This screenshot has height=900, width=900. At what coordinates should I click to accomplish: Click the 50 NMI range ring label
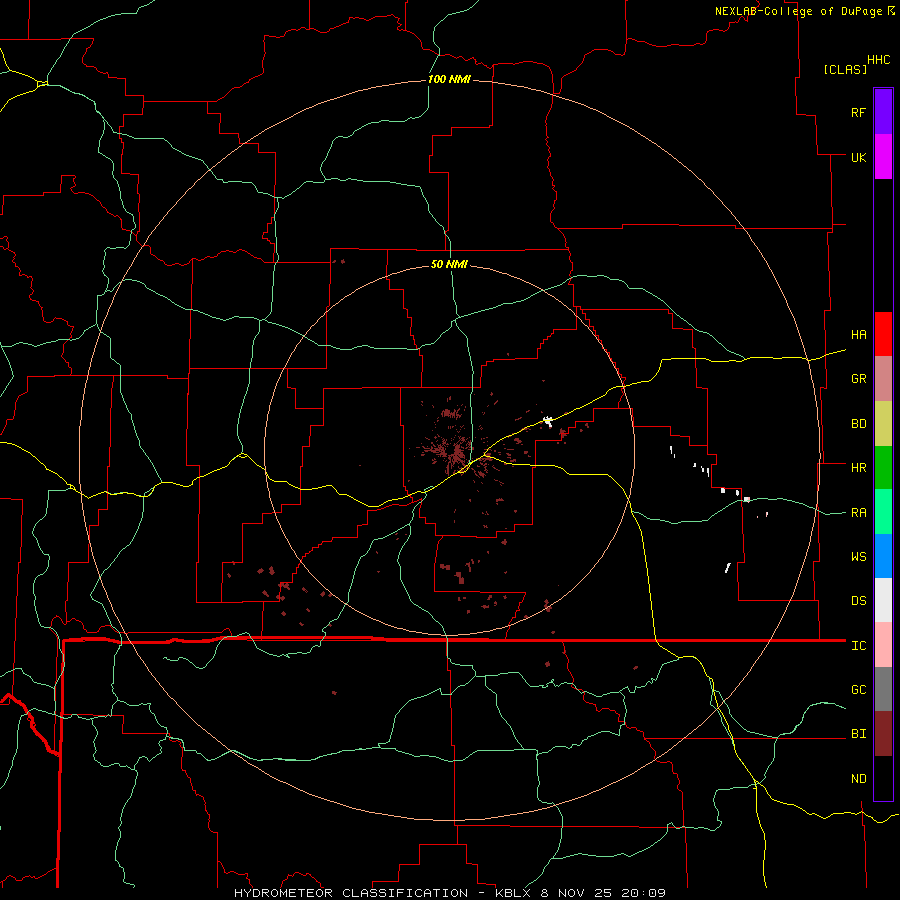coord(449,264)
